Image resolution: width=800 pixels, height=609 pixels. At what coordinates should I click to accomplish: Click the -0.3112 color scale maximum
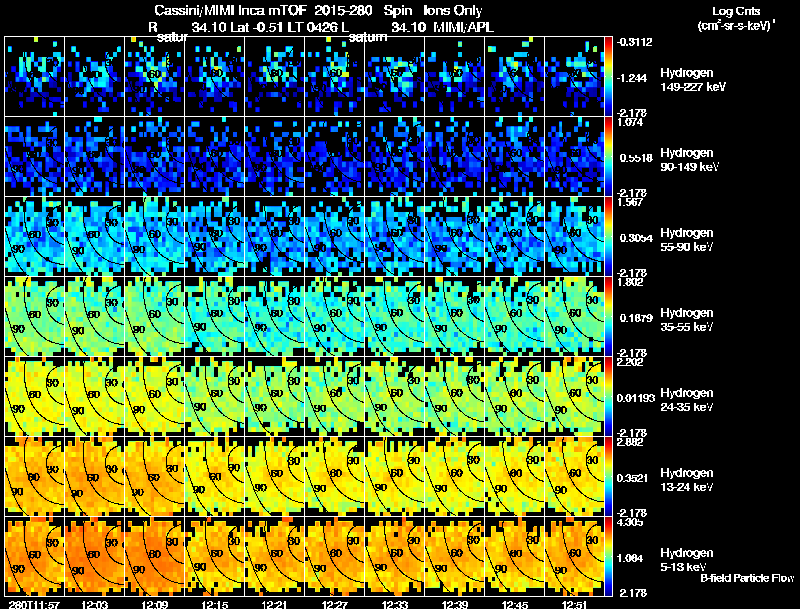(x=634, y=42)
